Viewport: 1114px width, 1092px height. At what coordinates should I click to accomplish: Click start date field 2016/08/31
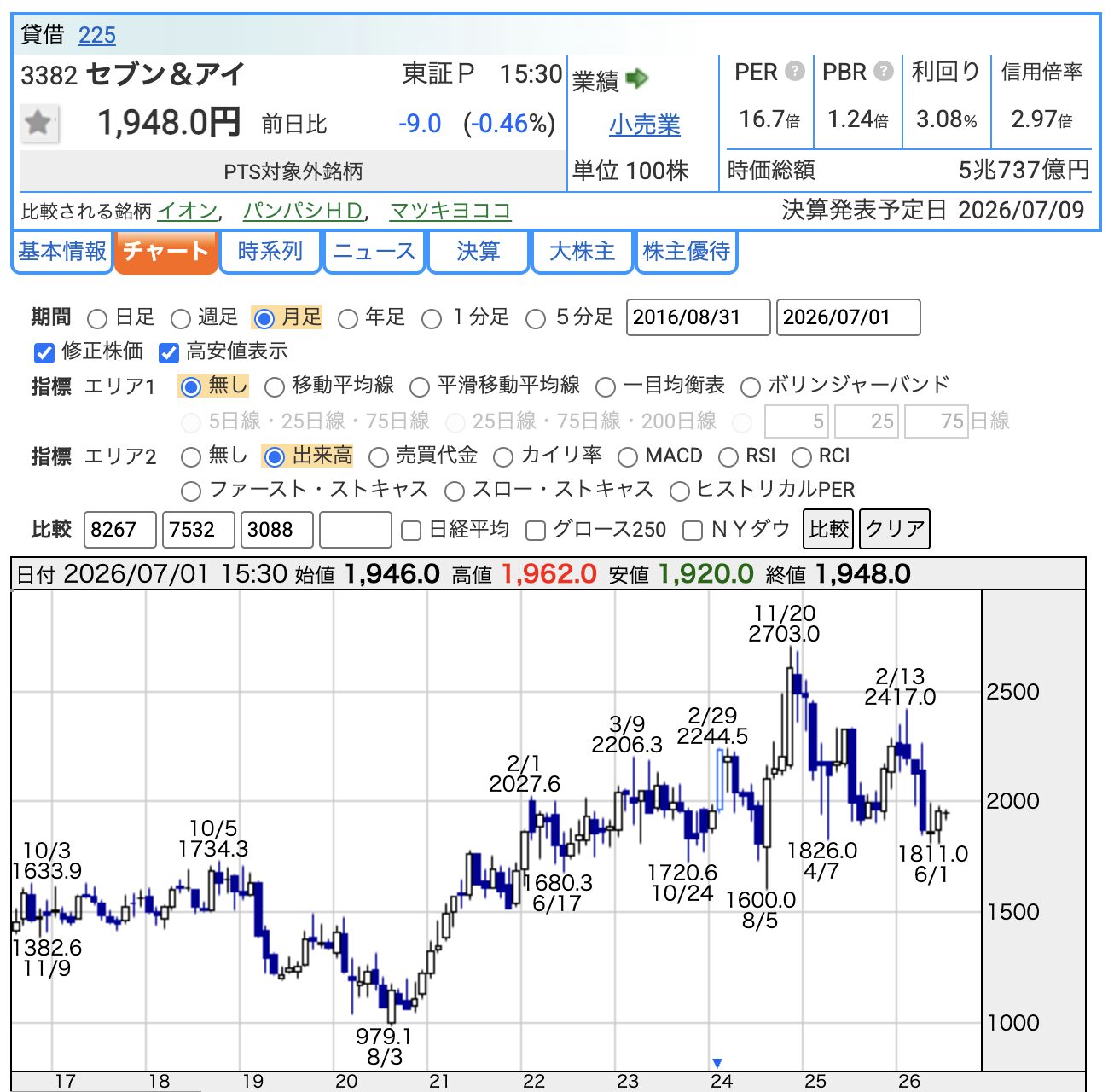tap(699, 317)
